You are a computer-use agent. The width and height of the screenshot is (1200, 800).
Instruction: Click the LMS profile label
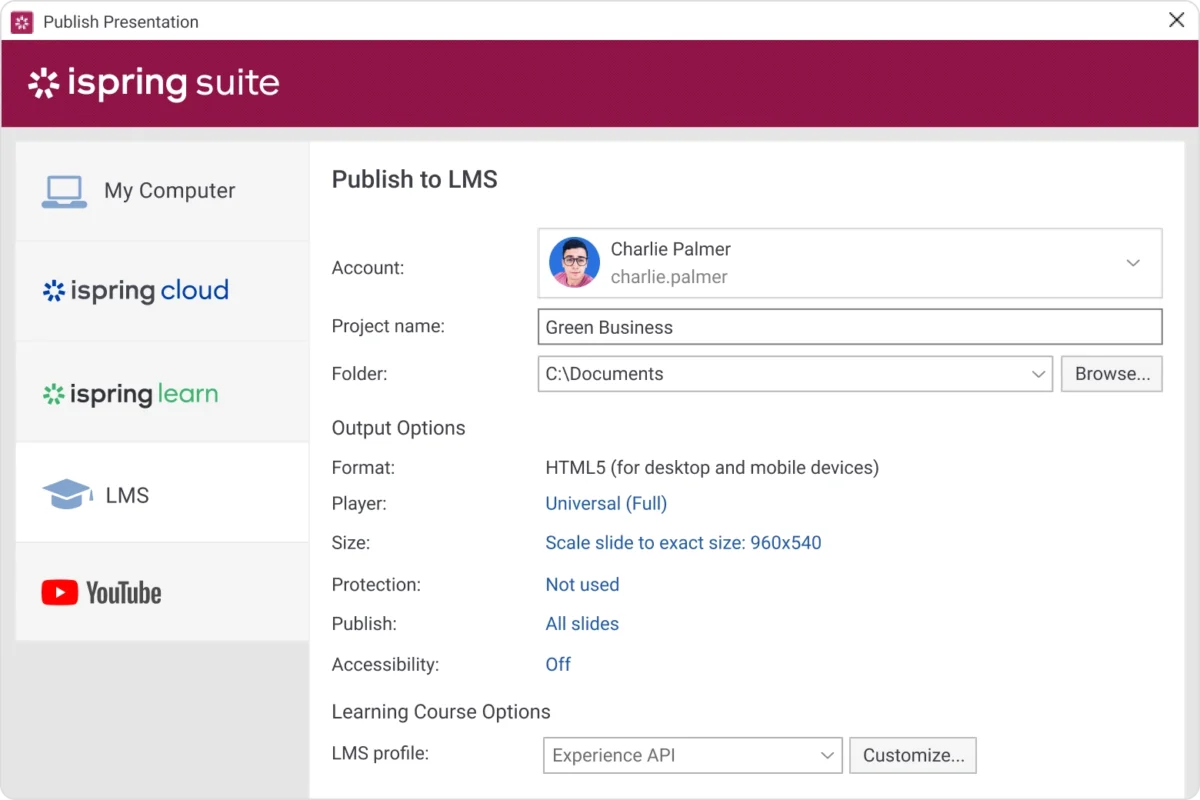pyautogui.click(x=380, y=753)
